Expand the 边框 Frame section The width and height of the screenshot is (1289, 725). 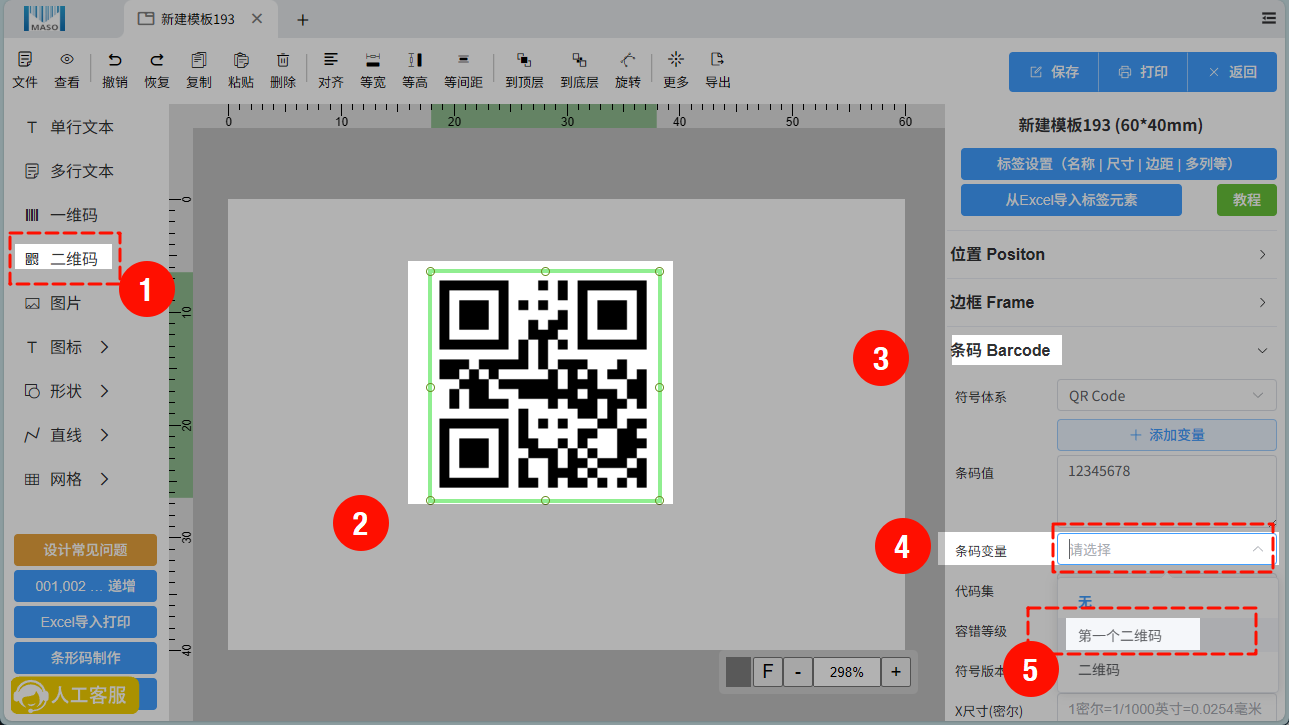pyautogui.click(x=1112, y=302)
